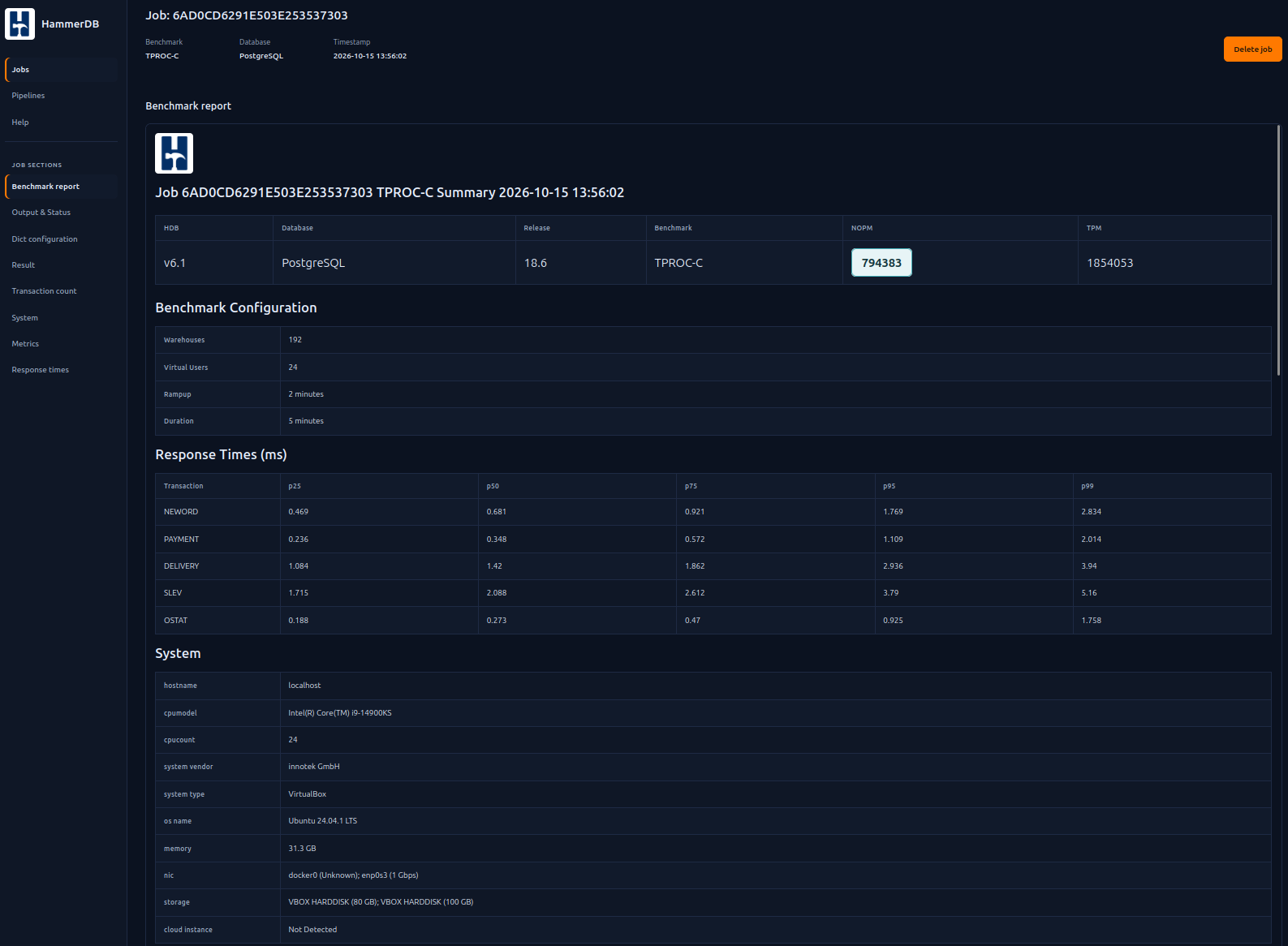Click NEWORD p99 value 2.834
This screenshot has height=946, width=1288.
pyautogui.click(x=1091, y=512)
